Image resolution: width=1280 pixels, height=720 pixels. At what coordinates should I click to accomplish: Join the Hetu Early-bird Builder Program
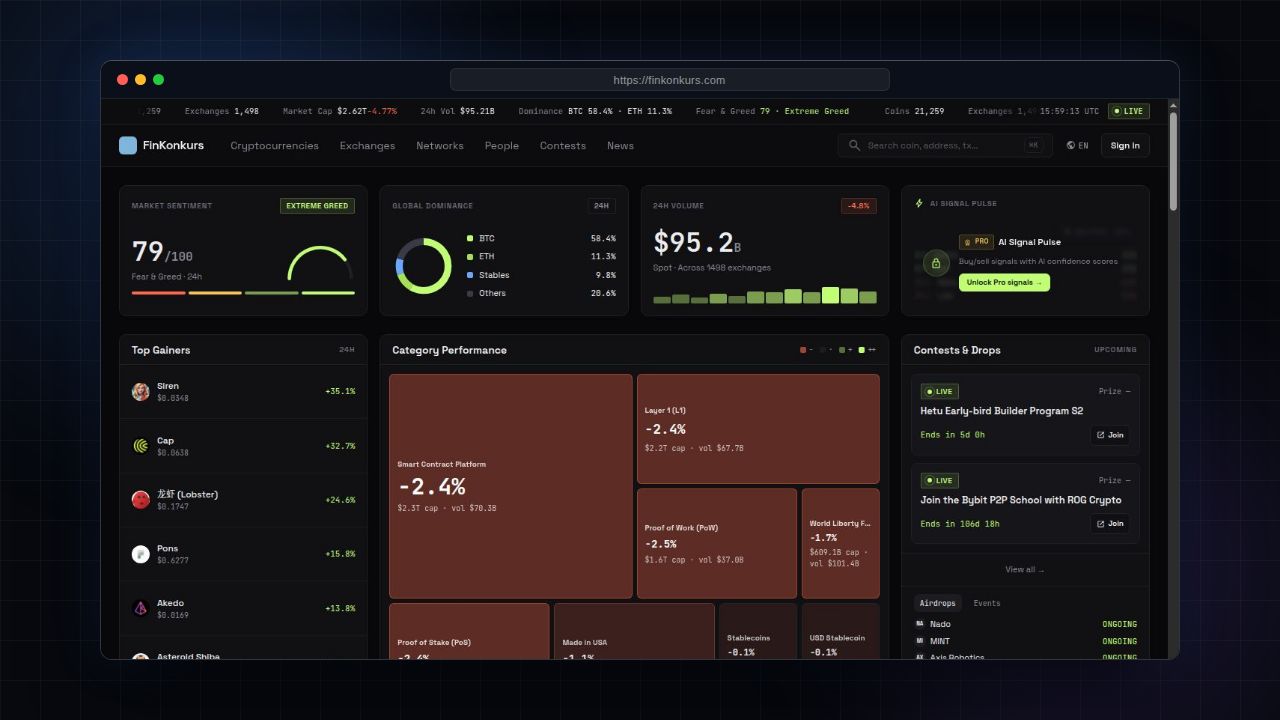point(1110,435)
